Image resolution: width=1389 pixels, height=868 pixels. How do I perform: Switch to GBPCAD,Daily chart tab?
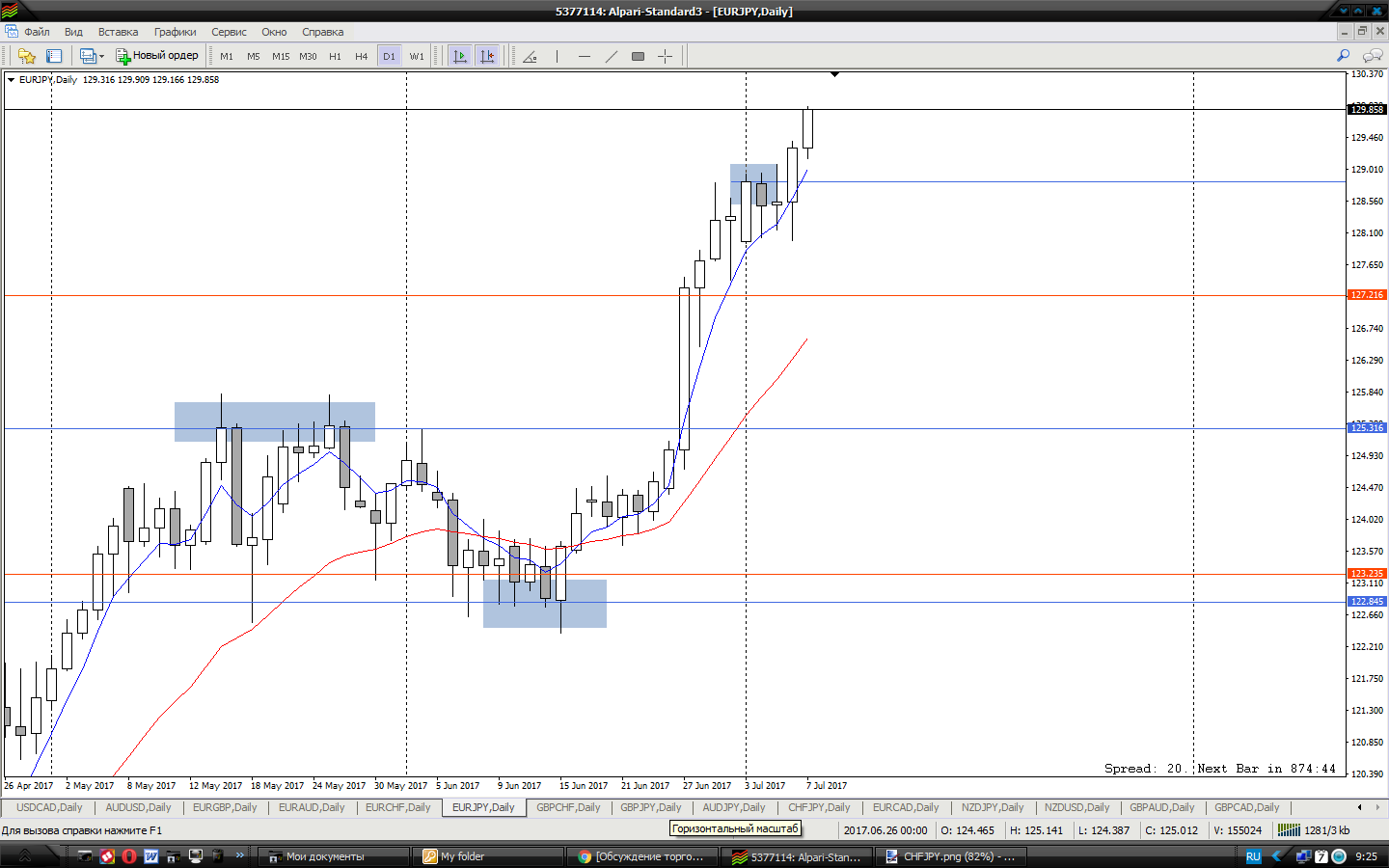pos(1246,807)
